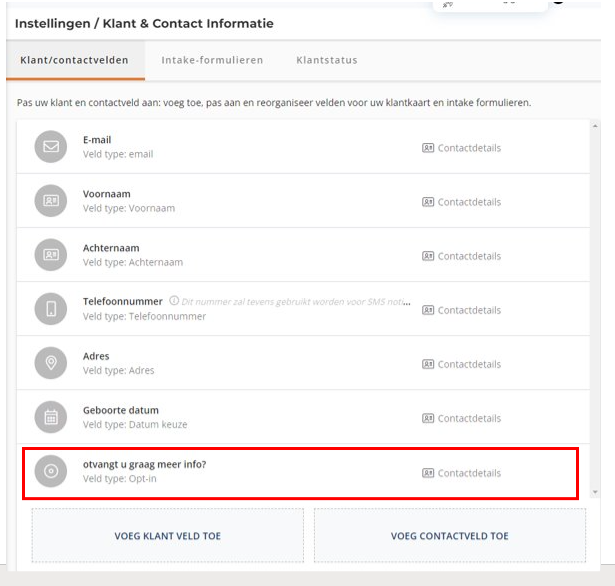Image resolution: width=615 pixels, height=586 pixels.
Task: Click the Achternaam ID card icon
Action: point(51,255)
